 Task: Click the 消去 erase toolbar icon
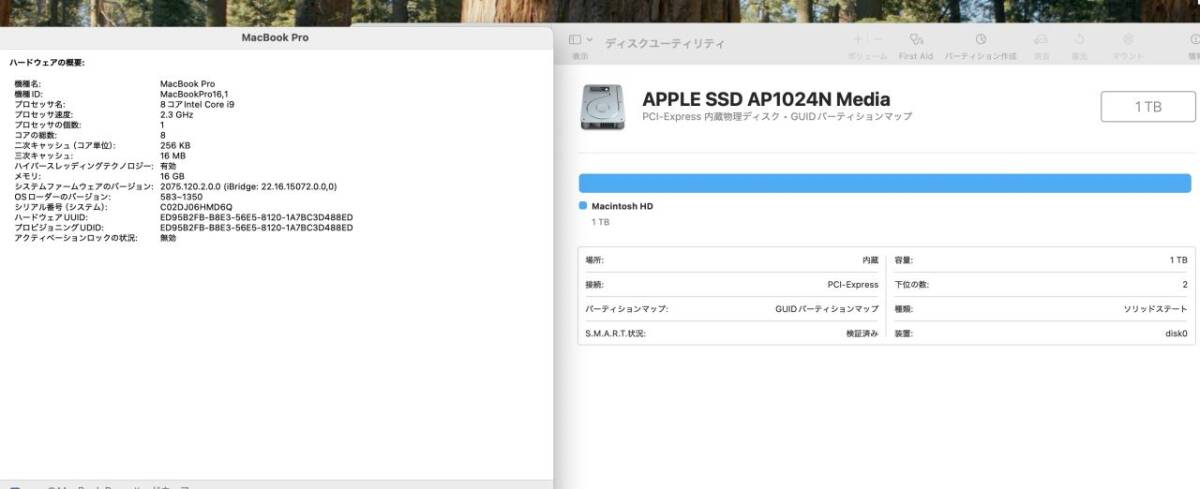tap(1041, 40)
